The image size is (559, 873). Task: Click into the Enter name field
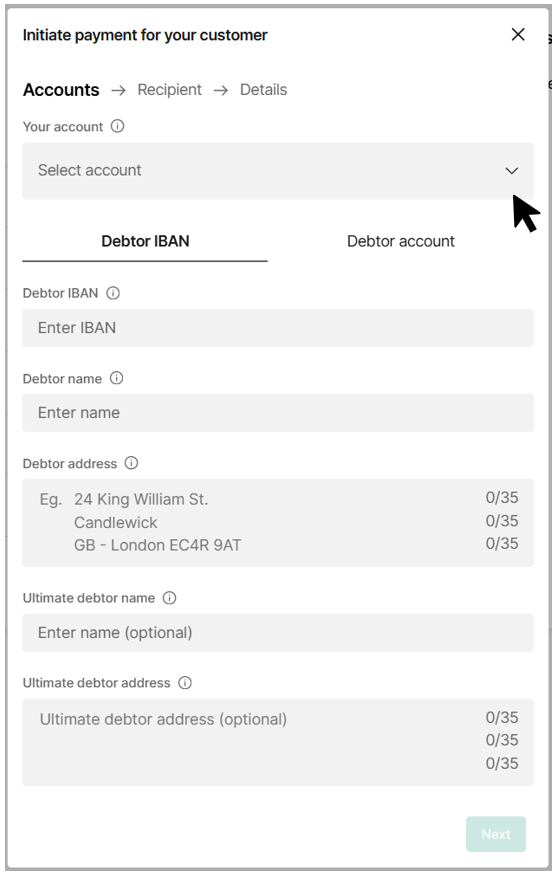278,413
